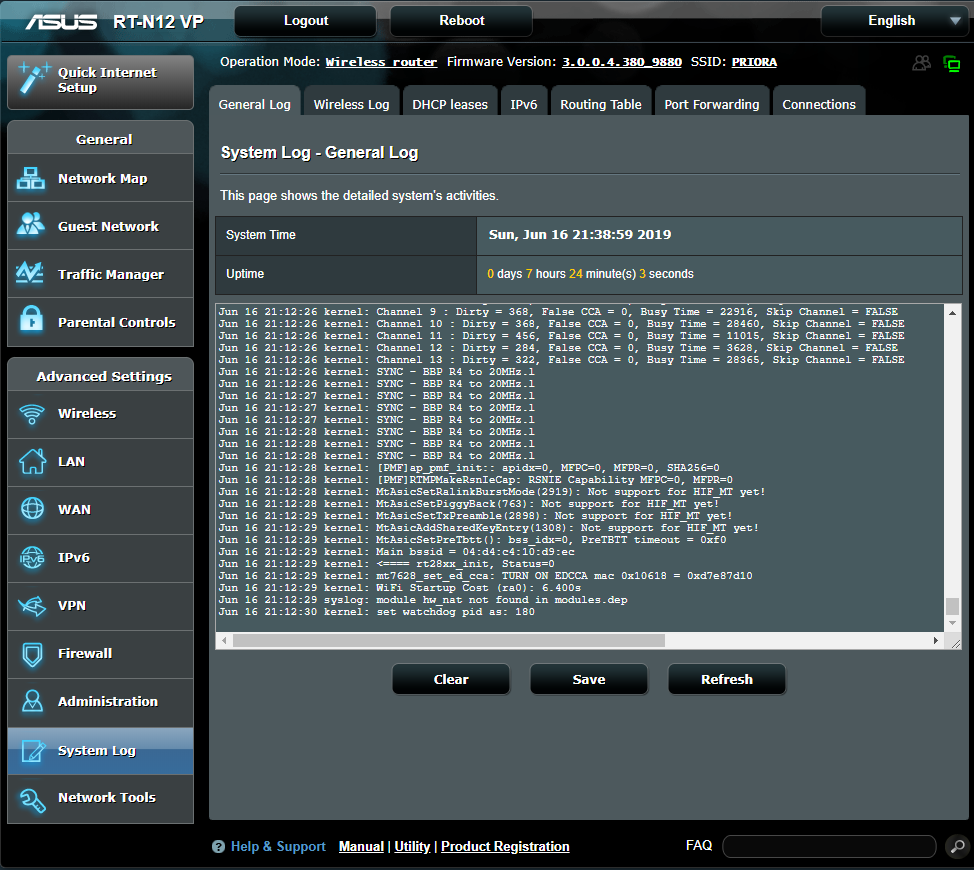
Task: Open the Manual link
Action: coord(361,846)
